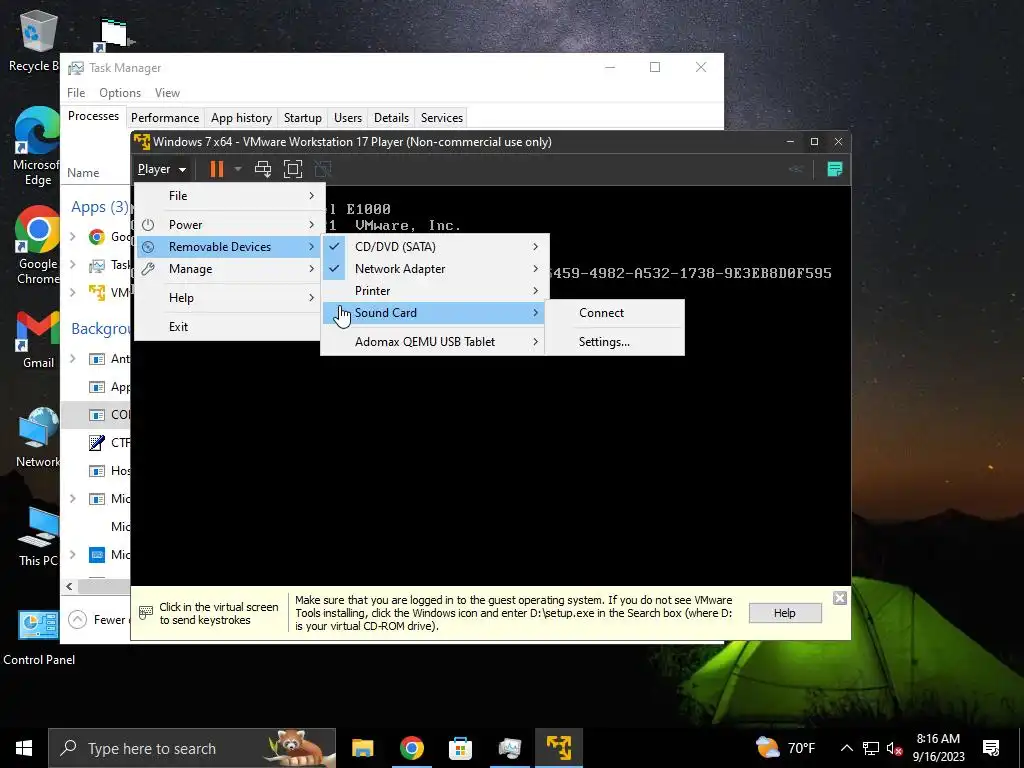Select the Processes tab in Task Manager

(93, 116)
